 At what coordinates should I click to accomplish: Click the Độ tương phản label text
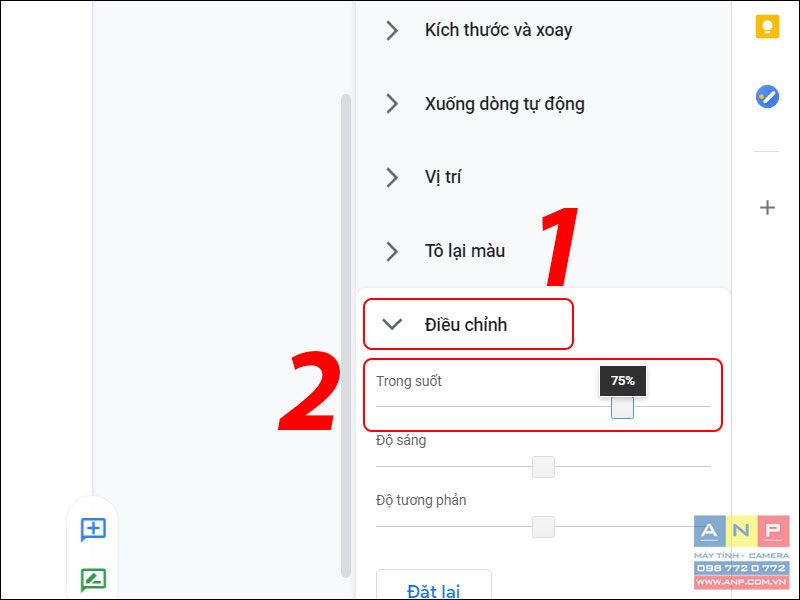tap(421, 500)
